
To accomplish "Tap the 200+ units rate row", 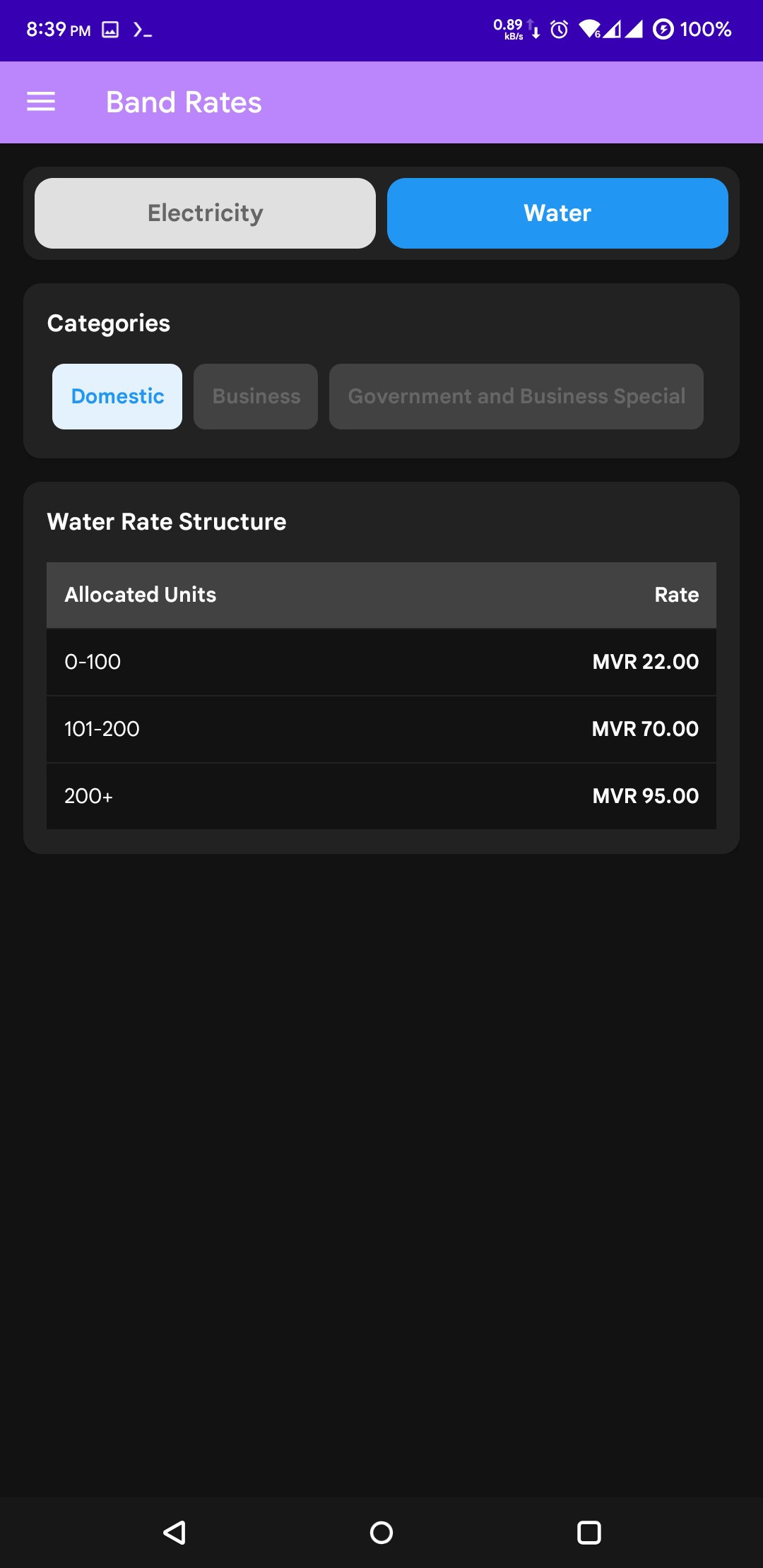I will 381,796.
